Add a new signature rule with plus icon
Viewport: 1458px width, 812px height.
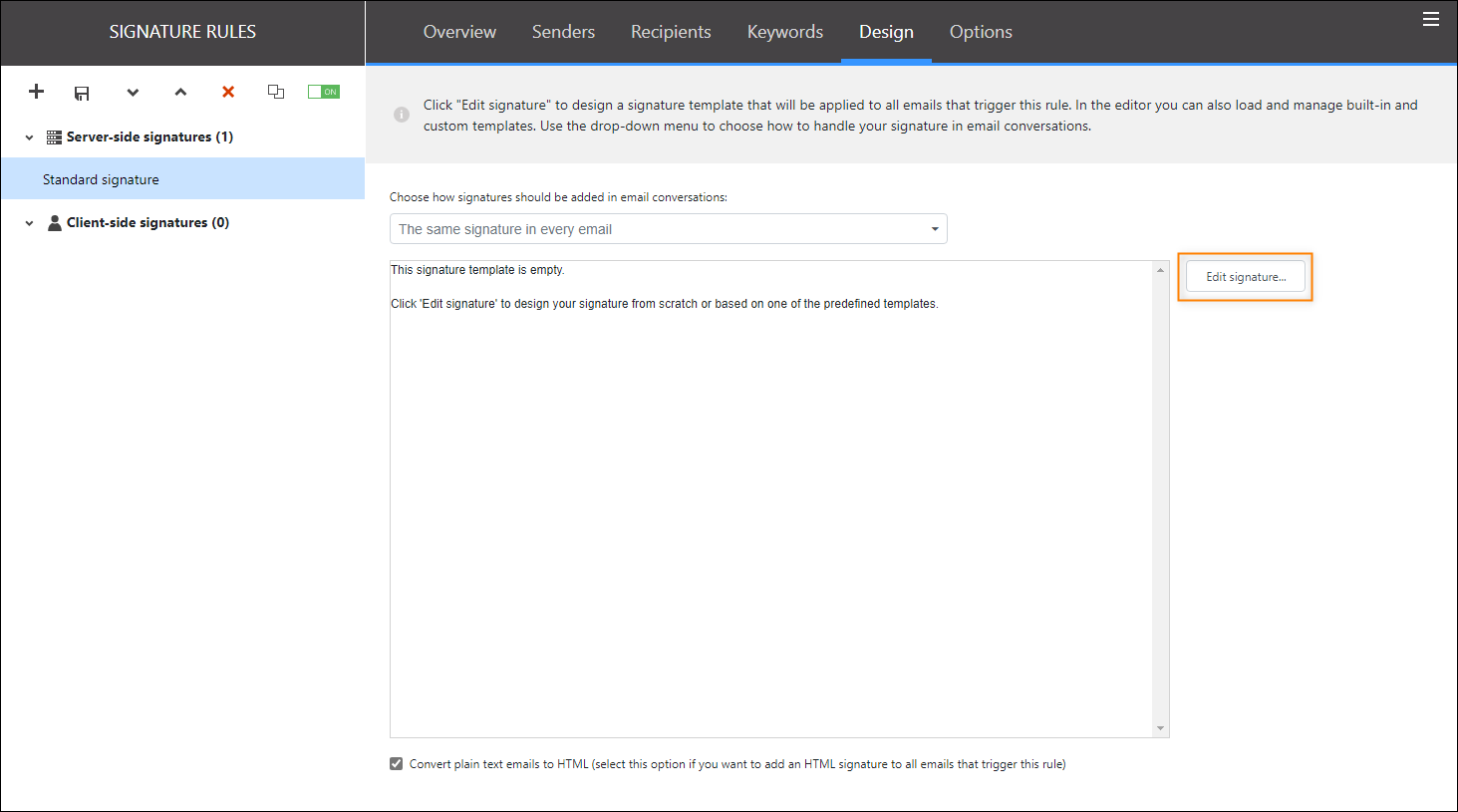[x=36, y=92]
